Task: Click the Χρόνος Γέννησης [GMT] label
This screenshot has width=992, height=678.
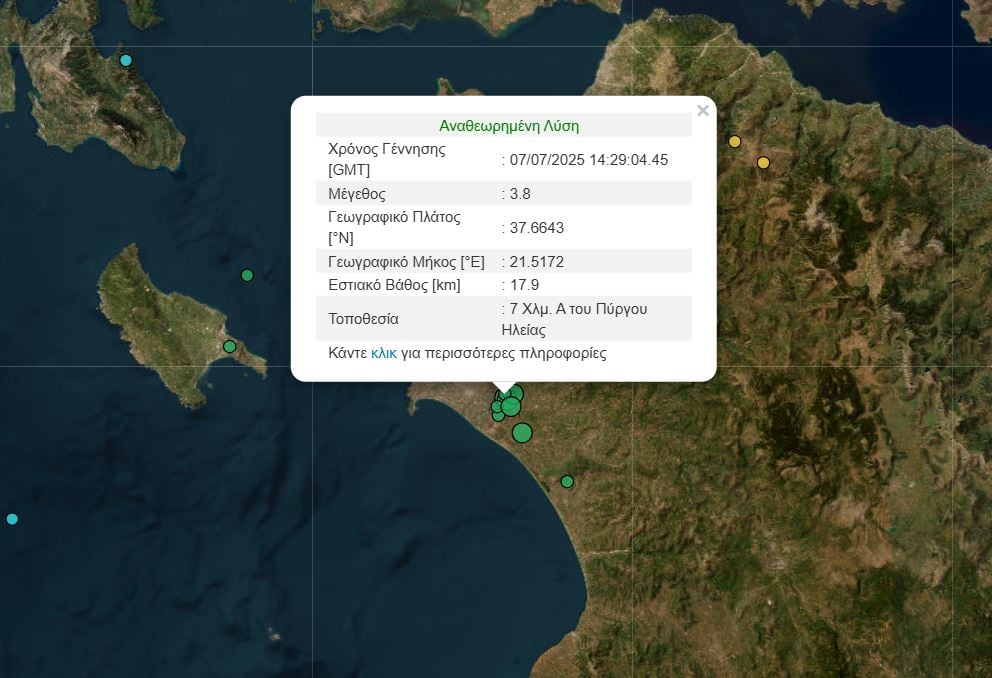Action: tap(387, 159)
